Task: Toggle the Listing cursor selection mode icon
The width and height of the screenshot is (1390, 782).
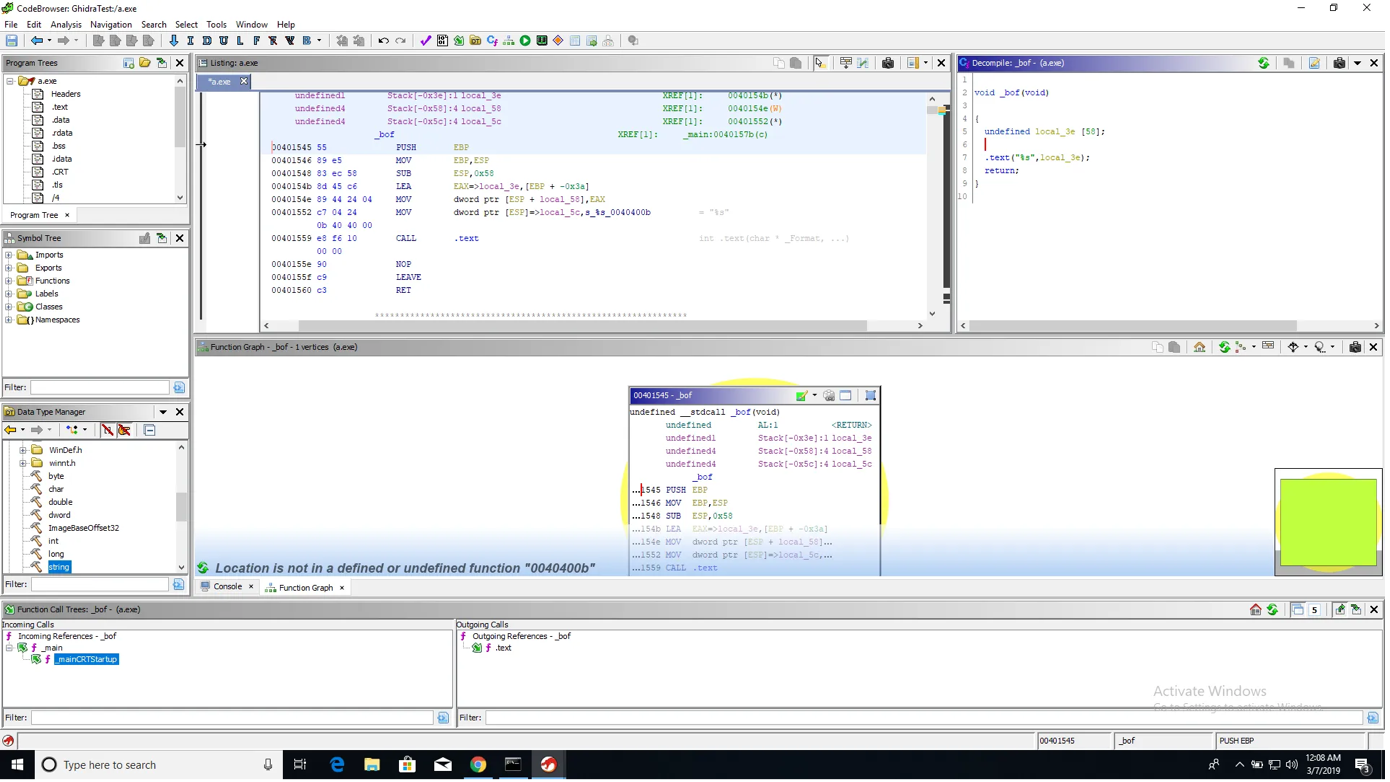Action: pyautogui.click(x=820, y=63)
